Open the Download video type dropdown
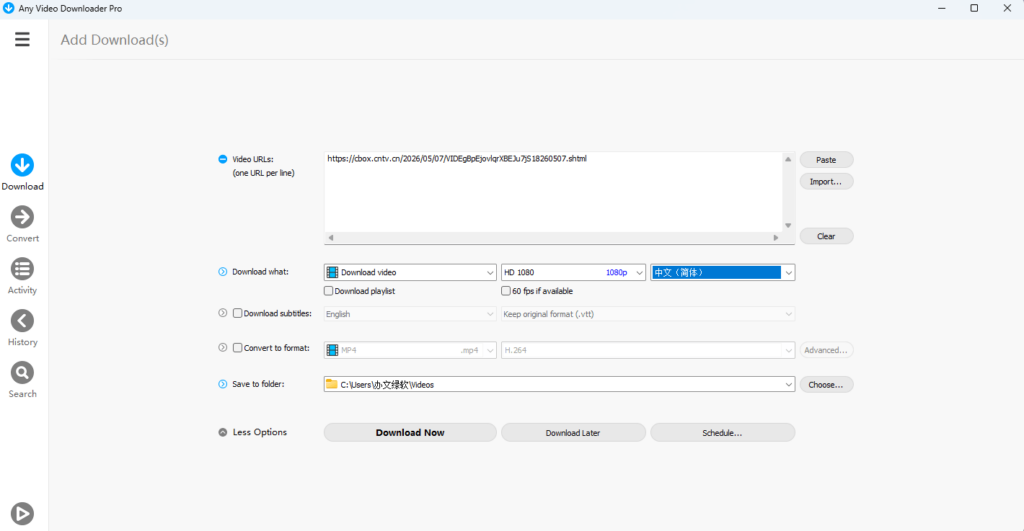 tap(410, 272)
